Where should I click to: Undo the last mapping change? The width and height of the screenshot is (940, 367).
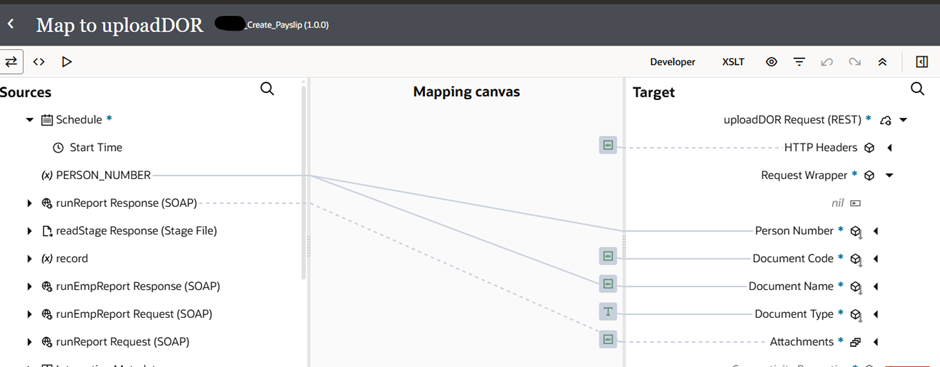[827, 62]
